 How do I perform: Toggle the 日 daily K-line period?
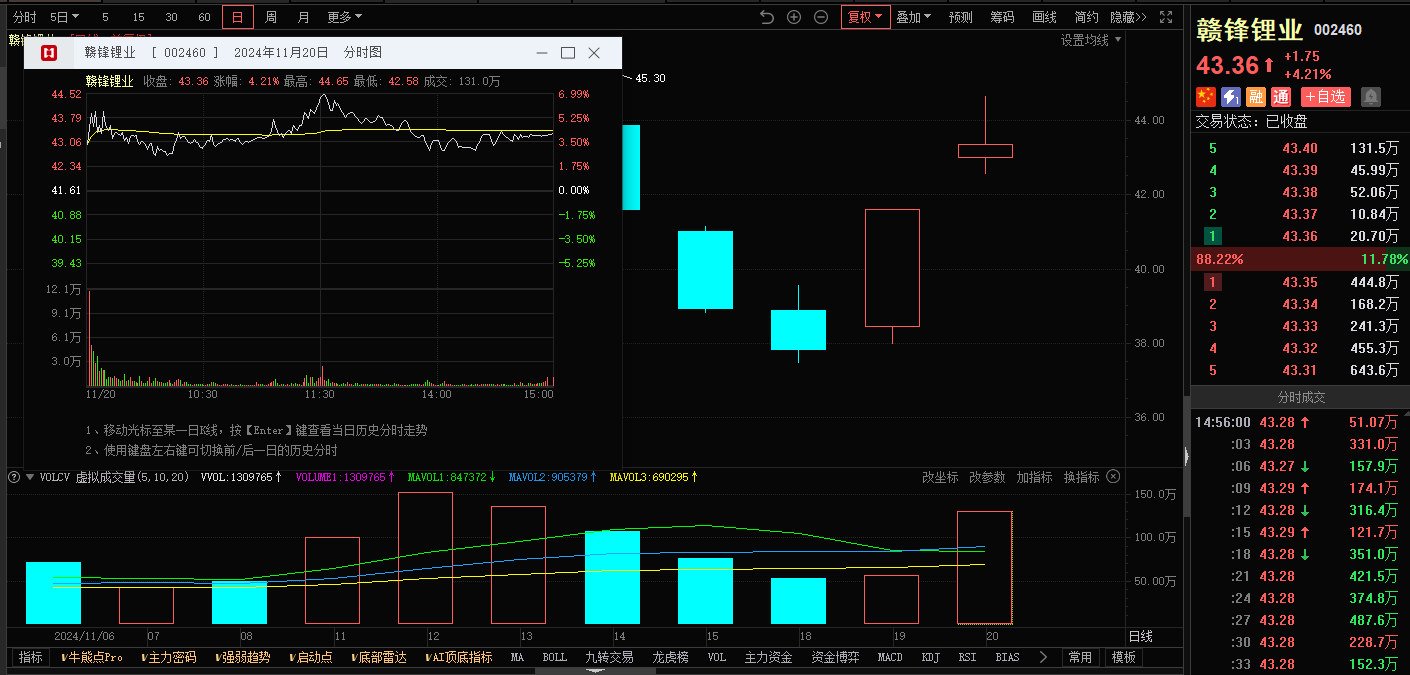coord(237,17)
